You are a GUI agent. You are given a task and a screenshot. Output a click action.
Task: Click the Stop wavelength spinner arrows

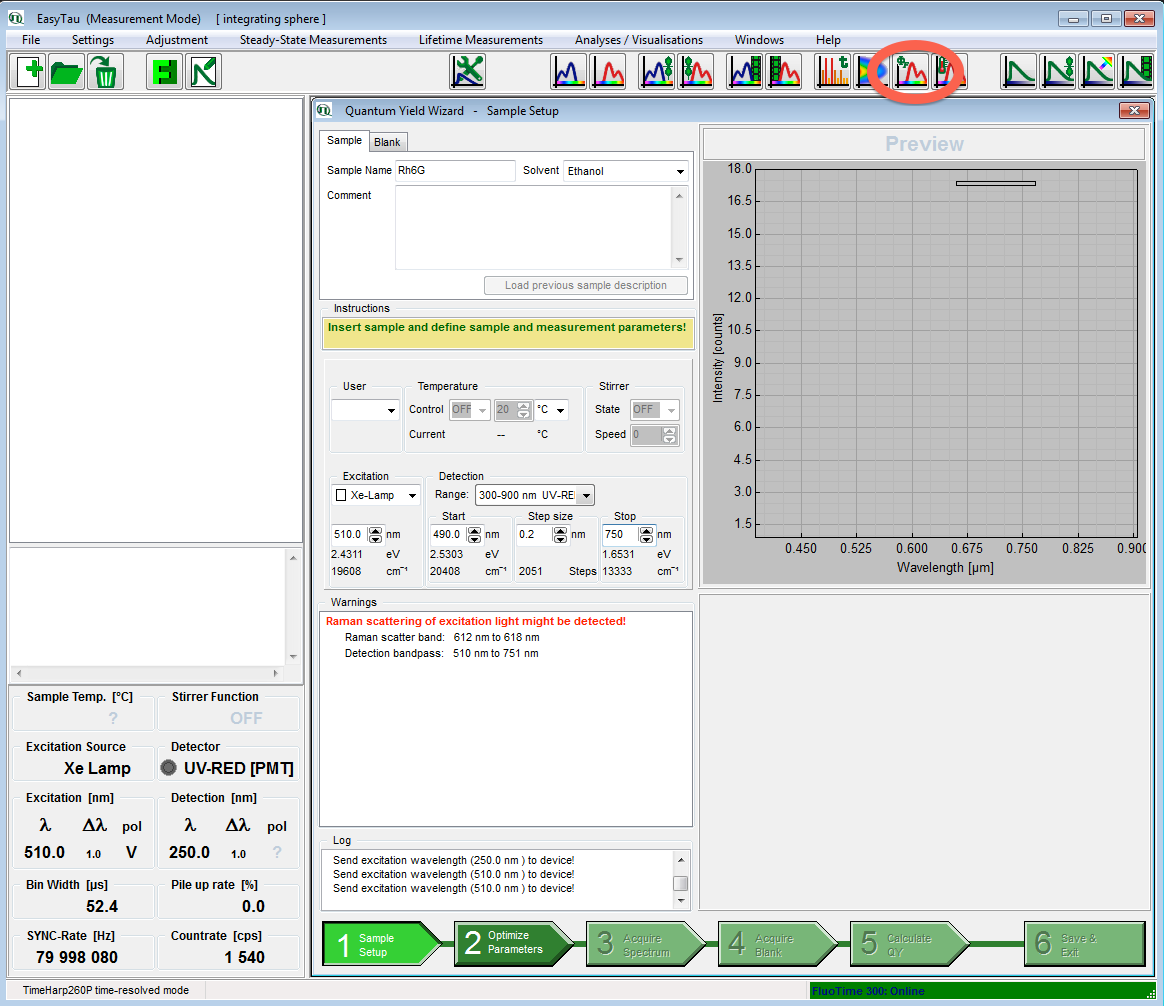coord(647,534)
